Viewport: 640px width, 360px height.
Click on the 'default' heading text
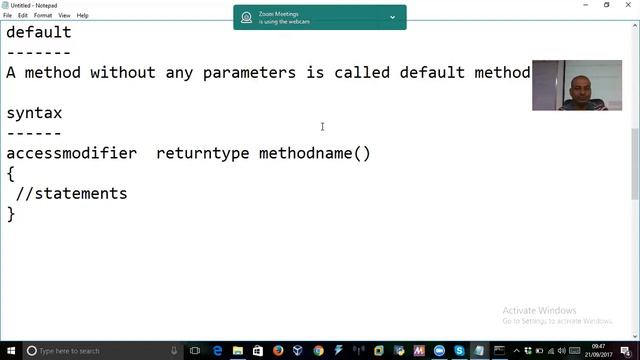(39, 32)
